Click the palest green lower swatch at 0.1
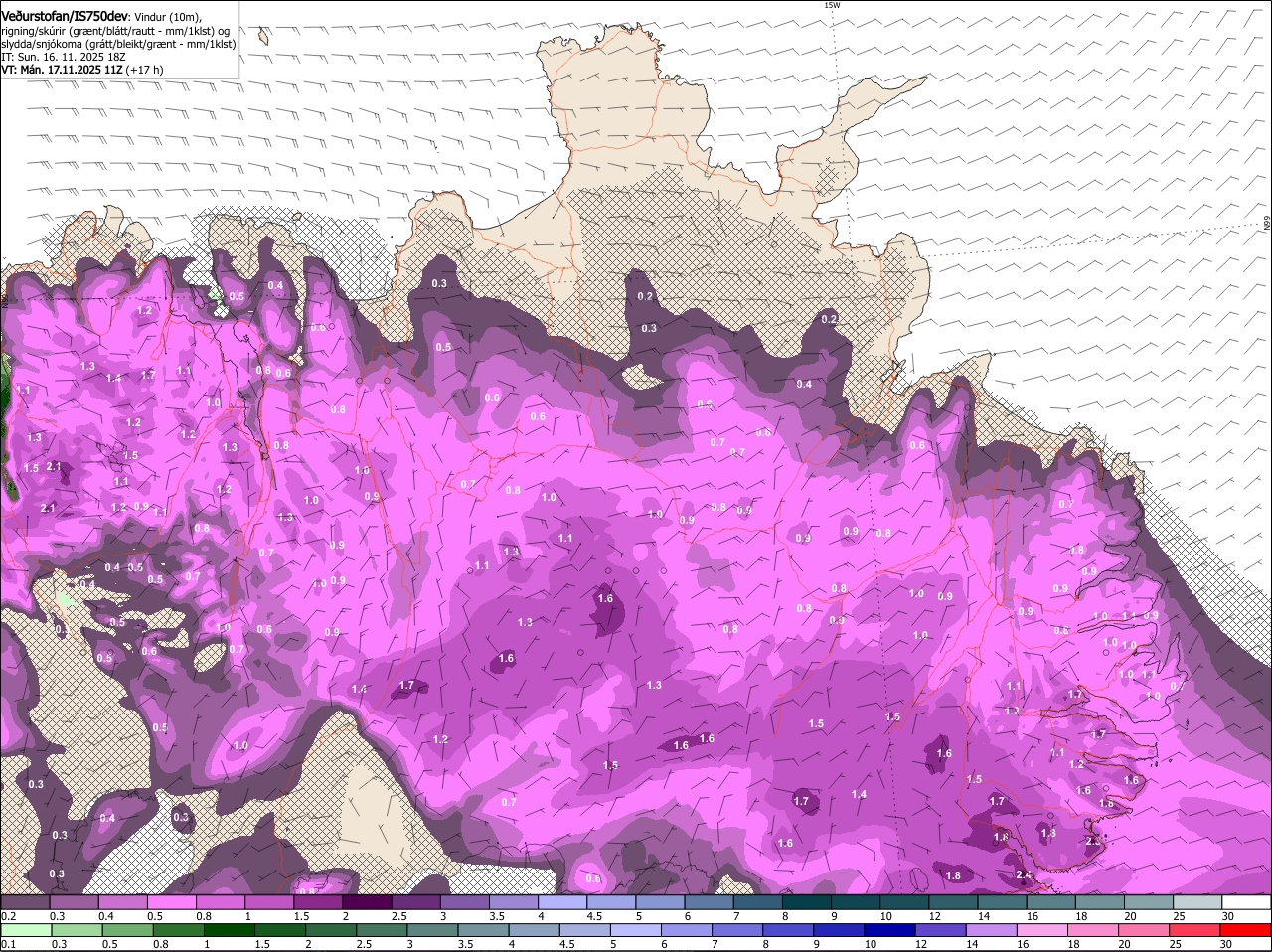The image size is (1272, 952). (x=27, y=930)
